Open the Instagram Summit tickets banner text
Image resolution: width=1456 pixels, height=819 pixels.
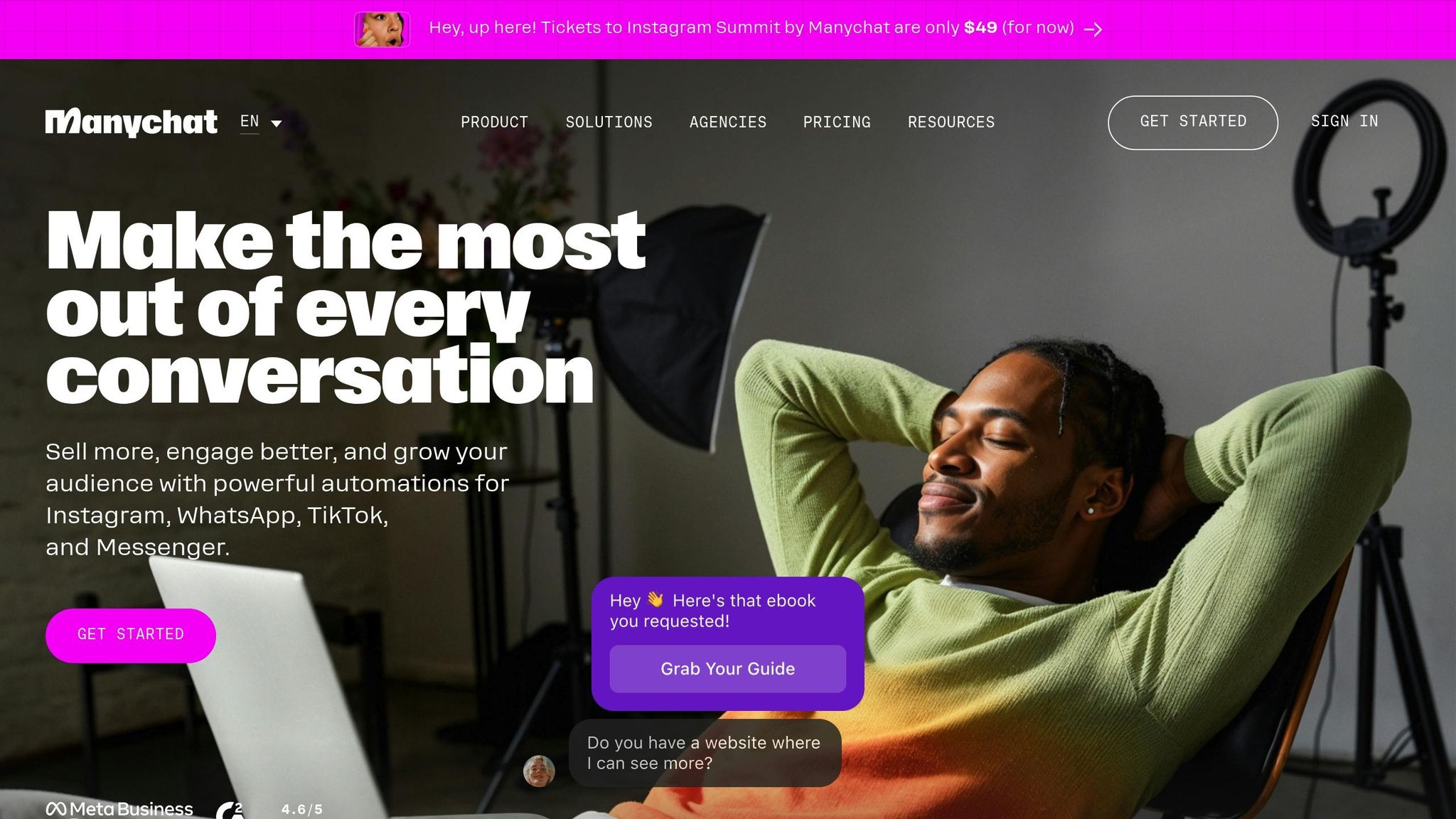click(x=751, y=28)
